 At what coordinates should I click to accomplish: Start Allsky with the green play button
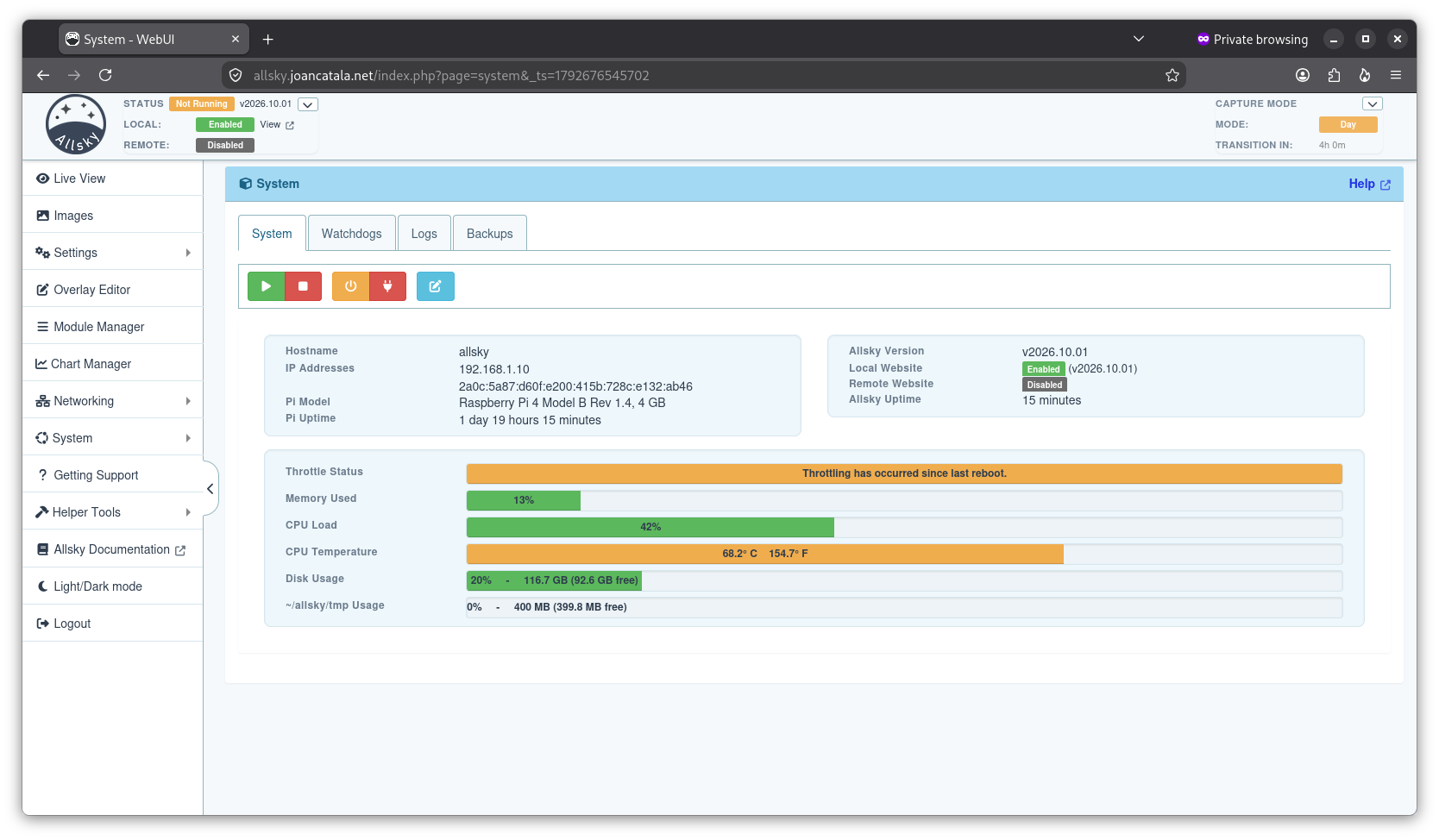(x=266, y=286)
